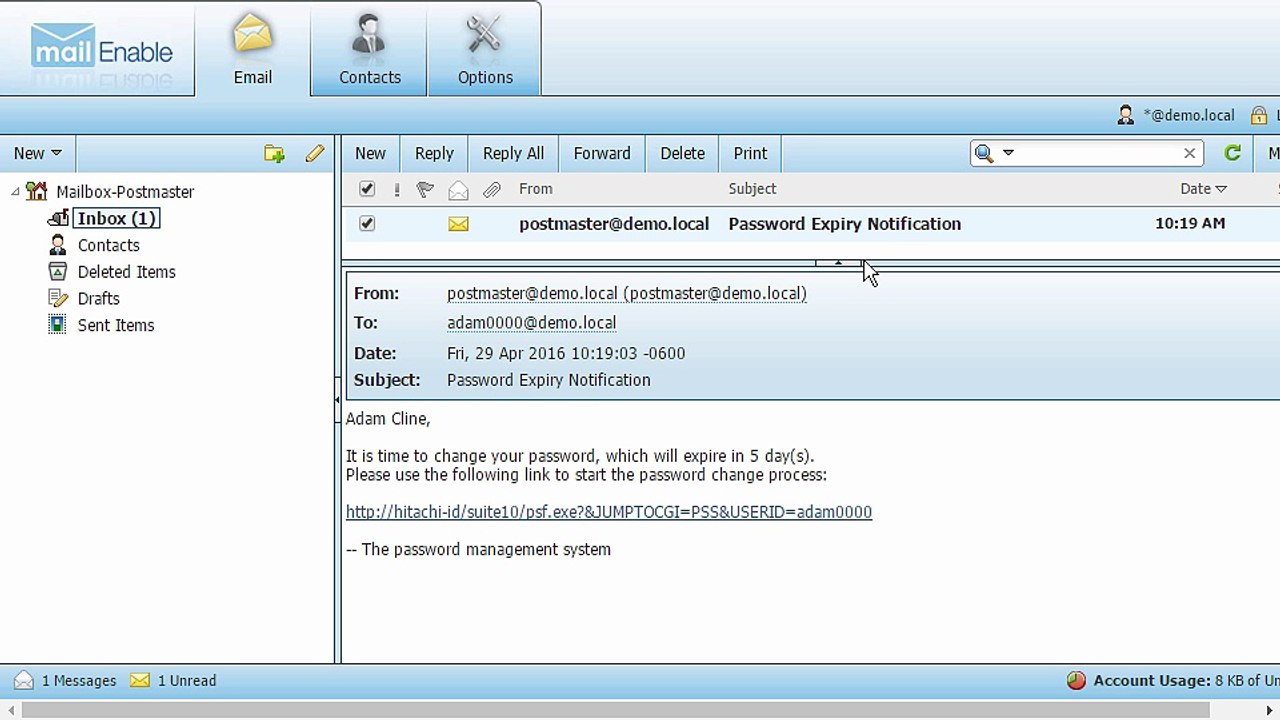Click the Inbox folder icon
Screen dimensions: 1280x720
coord(58,218)
